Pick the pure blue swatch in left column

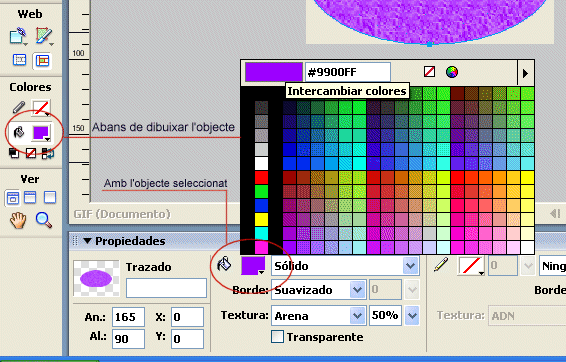[x=261, y=206]
